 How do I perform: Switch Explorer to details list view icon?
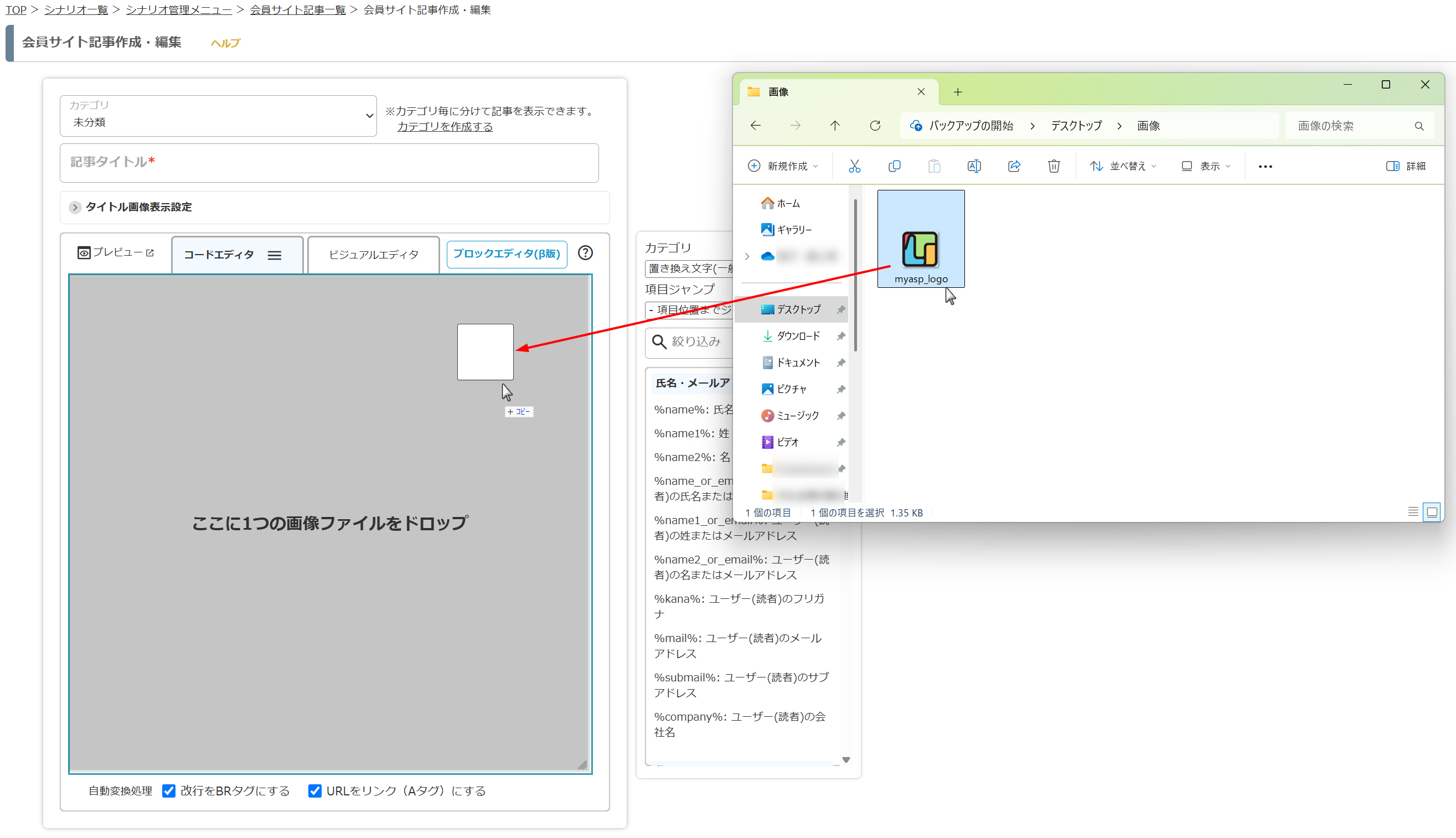click(x=1413, y=511)
